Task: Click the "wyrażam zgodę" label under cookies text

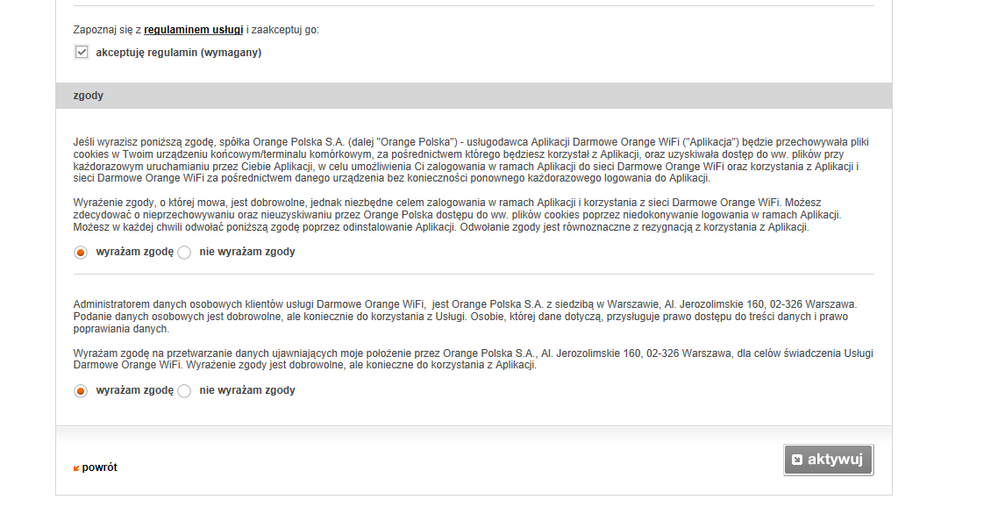Action: pyautogui.click(x=135, y=252)
